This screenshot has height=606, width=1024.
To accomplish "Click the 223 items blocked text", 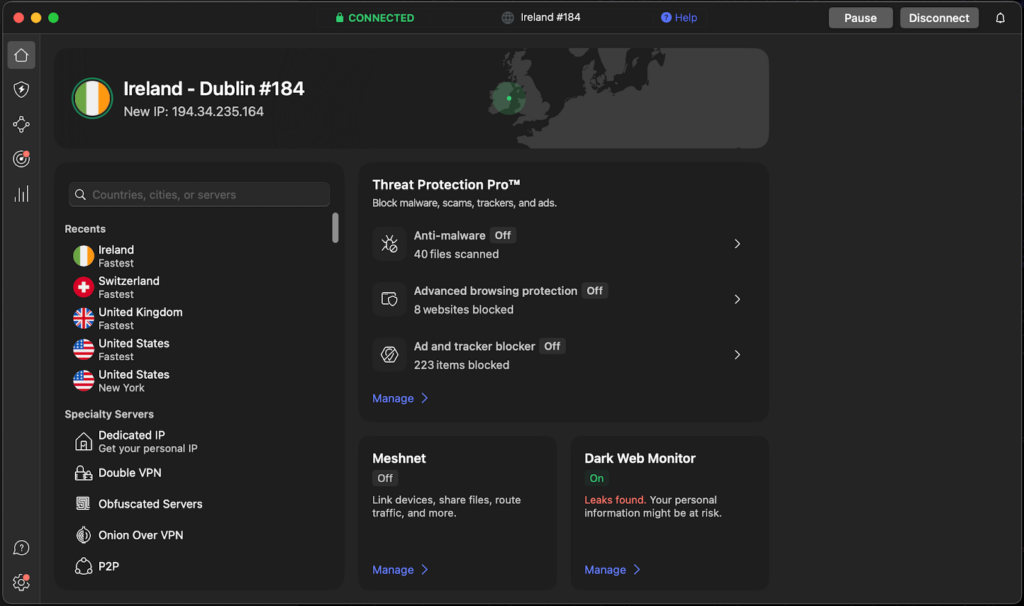I will point(462,365).
